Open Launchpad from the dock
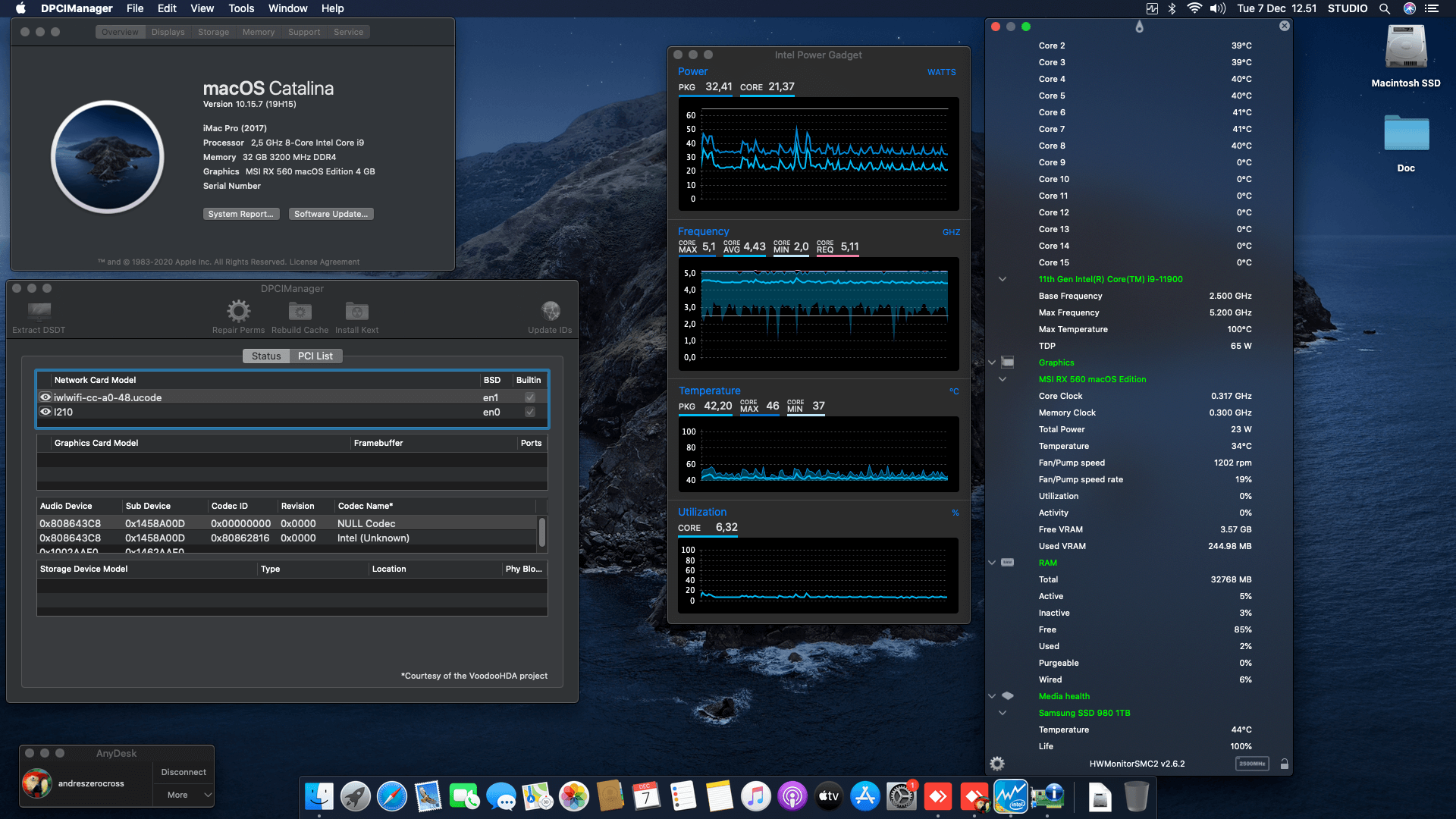Viewport: 1456px width, 819px height. (356, 796)
